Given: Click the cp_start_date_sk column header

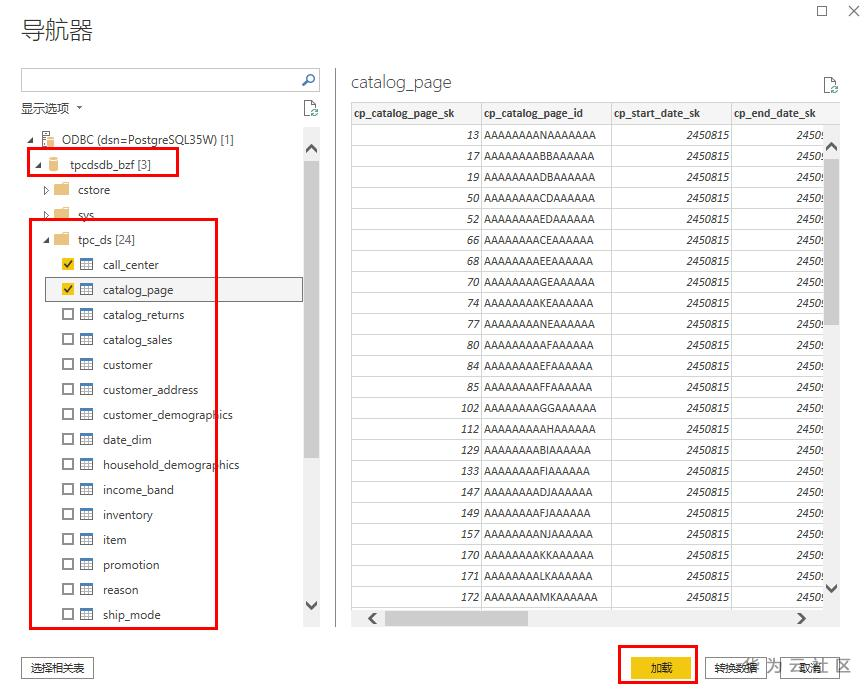Looking at the screenshot, I should (671, 113).
